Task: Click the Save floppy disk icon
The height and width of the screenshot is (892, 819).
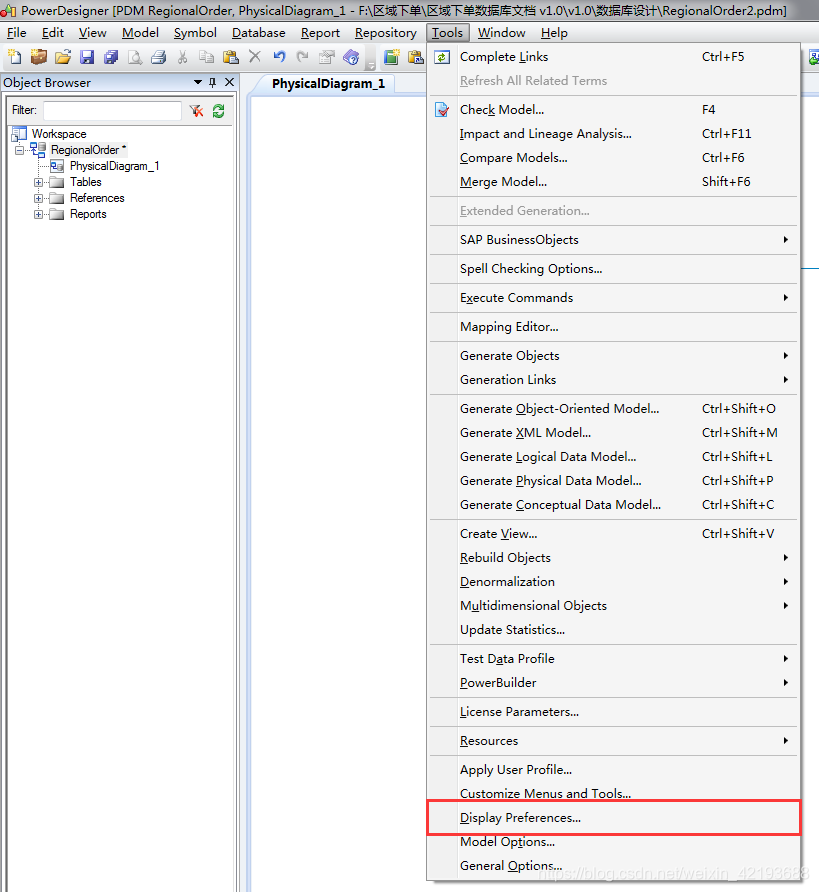Action: (x=87, y=57)
